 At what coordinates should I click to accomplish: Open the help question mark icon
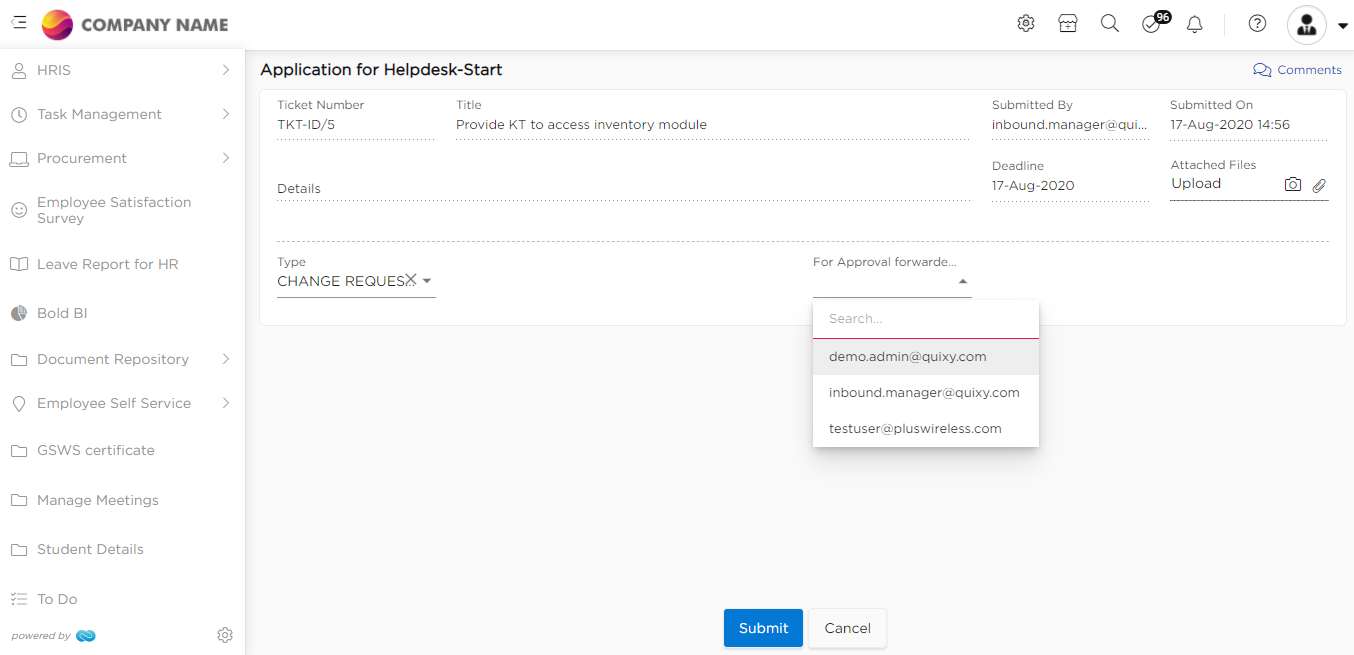(1258, 24)
